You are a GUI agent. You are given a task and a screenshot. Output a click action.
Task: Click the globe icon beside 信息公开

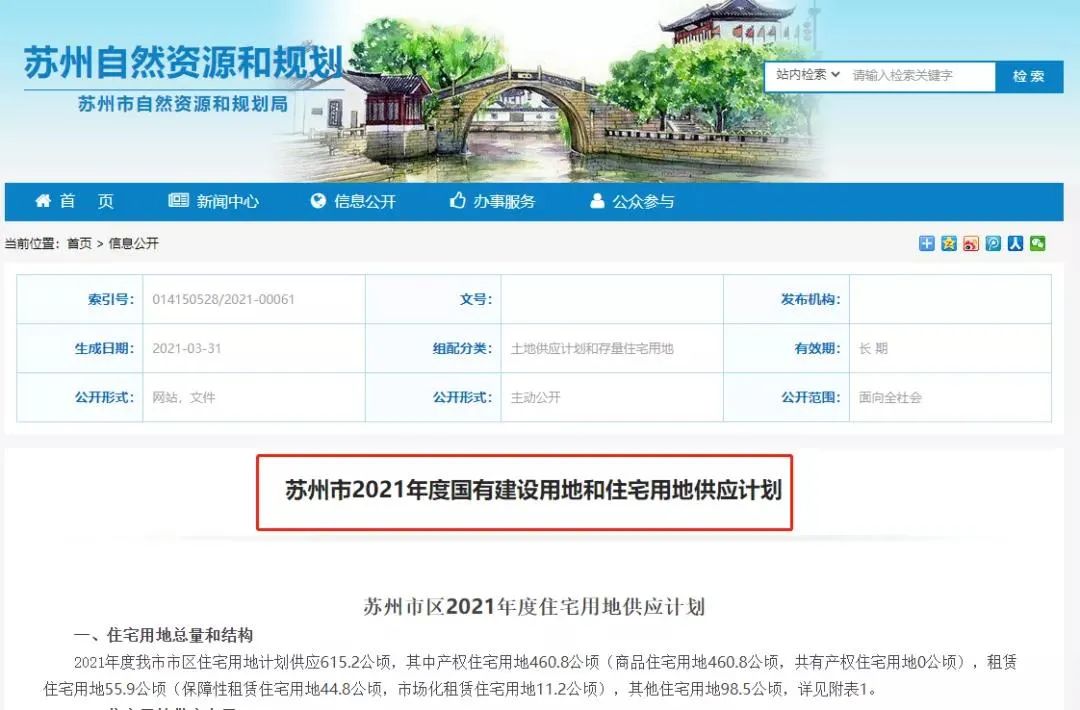pyautogui.click(x=318, y=200)
